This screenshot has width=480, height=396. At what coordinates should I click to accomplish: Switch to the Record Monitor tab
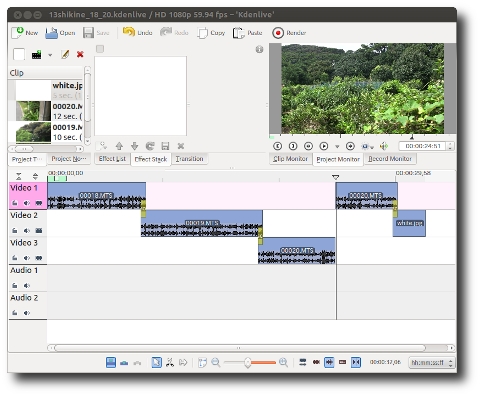[x=390, y=159]
